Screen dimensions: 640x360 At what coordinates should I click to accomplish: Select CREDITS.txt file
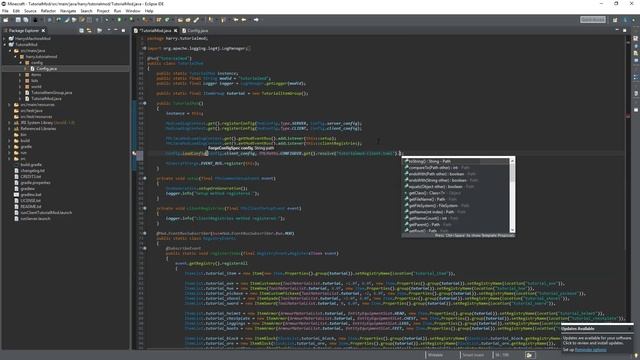31,177
